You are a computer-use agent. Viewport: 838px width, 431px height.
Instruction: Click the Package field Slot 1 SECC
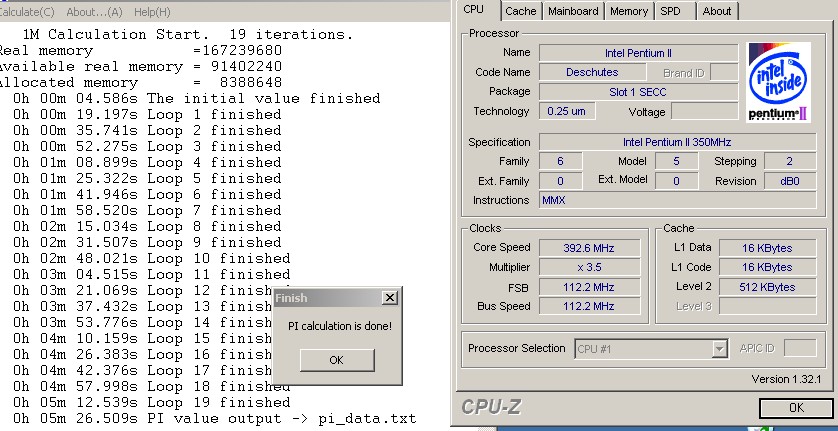(638, 92)
